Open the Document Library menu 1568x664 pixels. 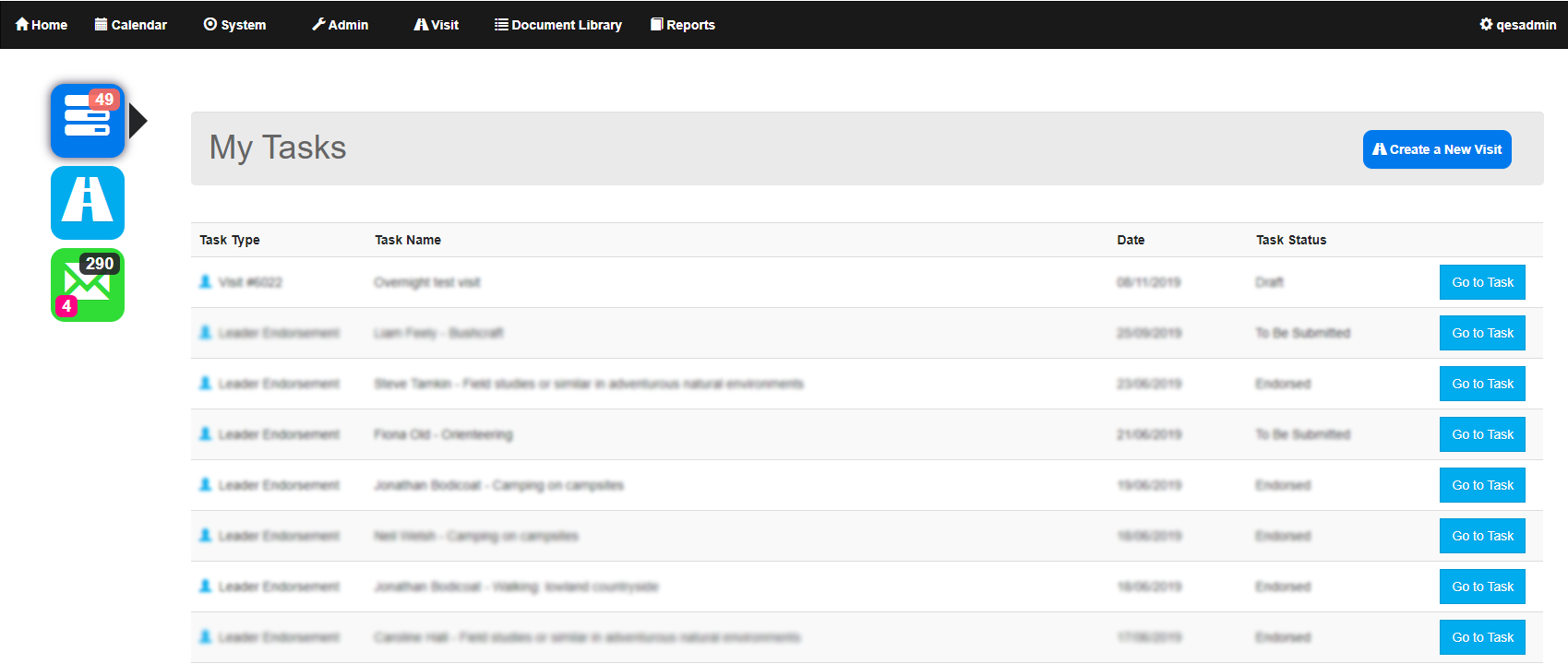[x=558, y=25]
